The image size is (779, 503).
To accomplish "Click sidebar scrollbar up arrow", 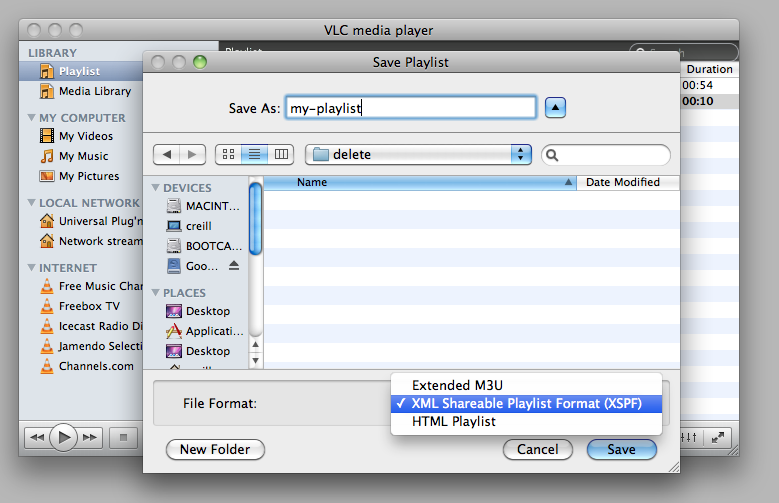I will click(x=255, y=344).
